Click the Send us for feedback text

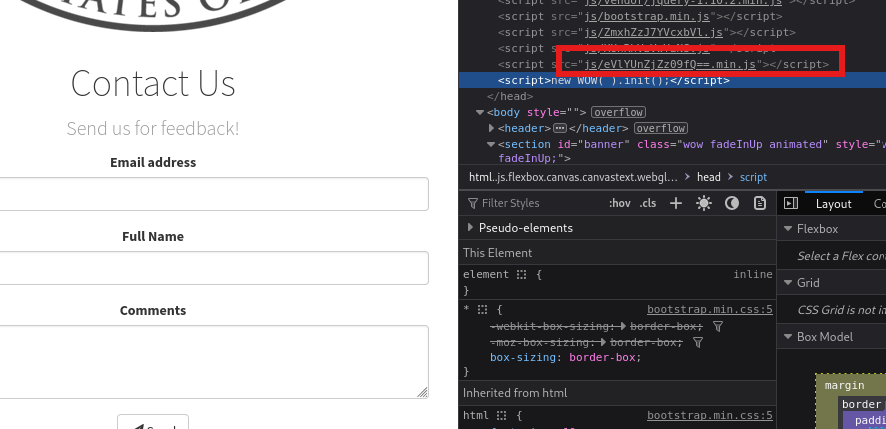pyautogui.click(x=153, y=128)
